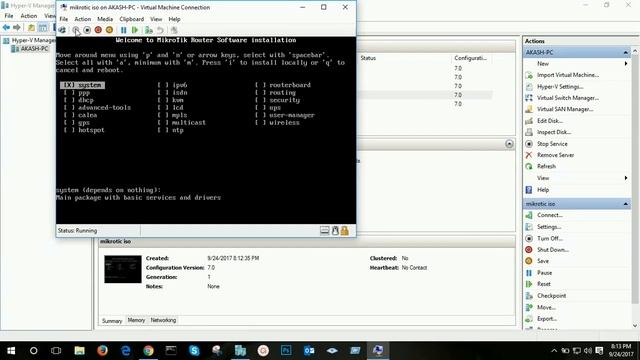Open Firefox from the taskbar
The width and height of the screenshot is (640, 360).
[x=102, y=350]
